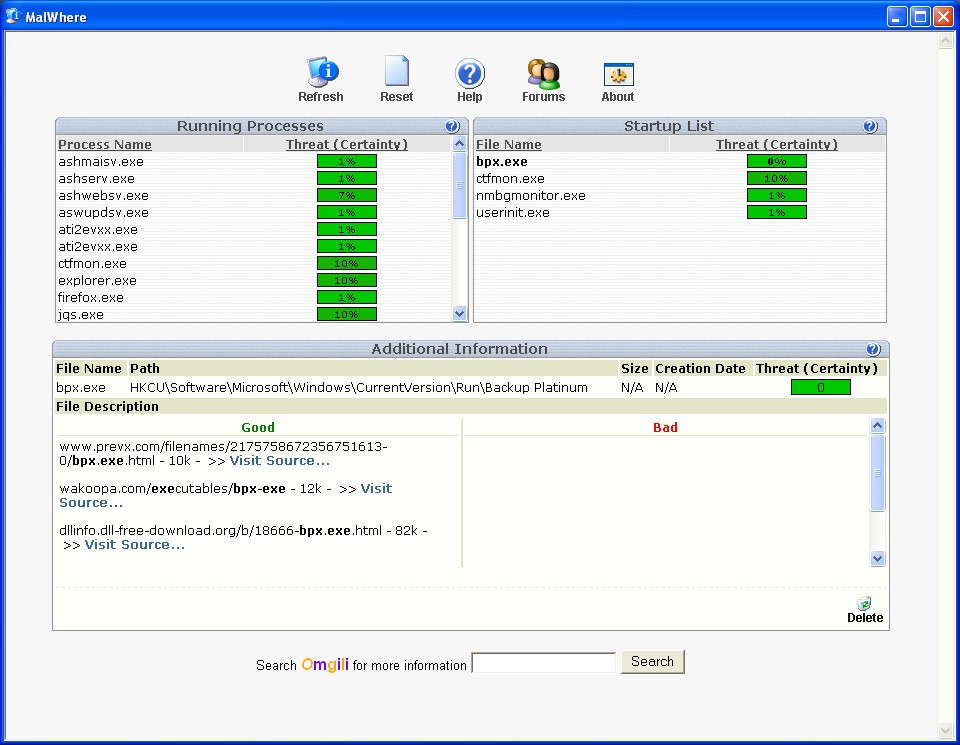
Task: Sort running processes by Threat (Certainty)
Action: point(347,144)
